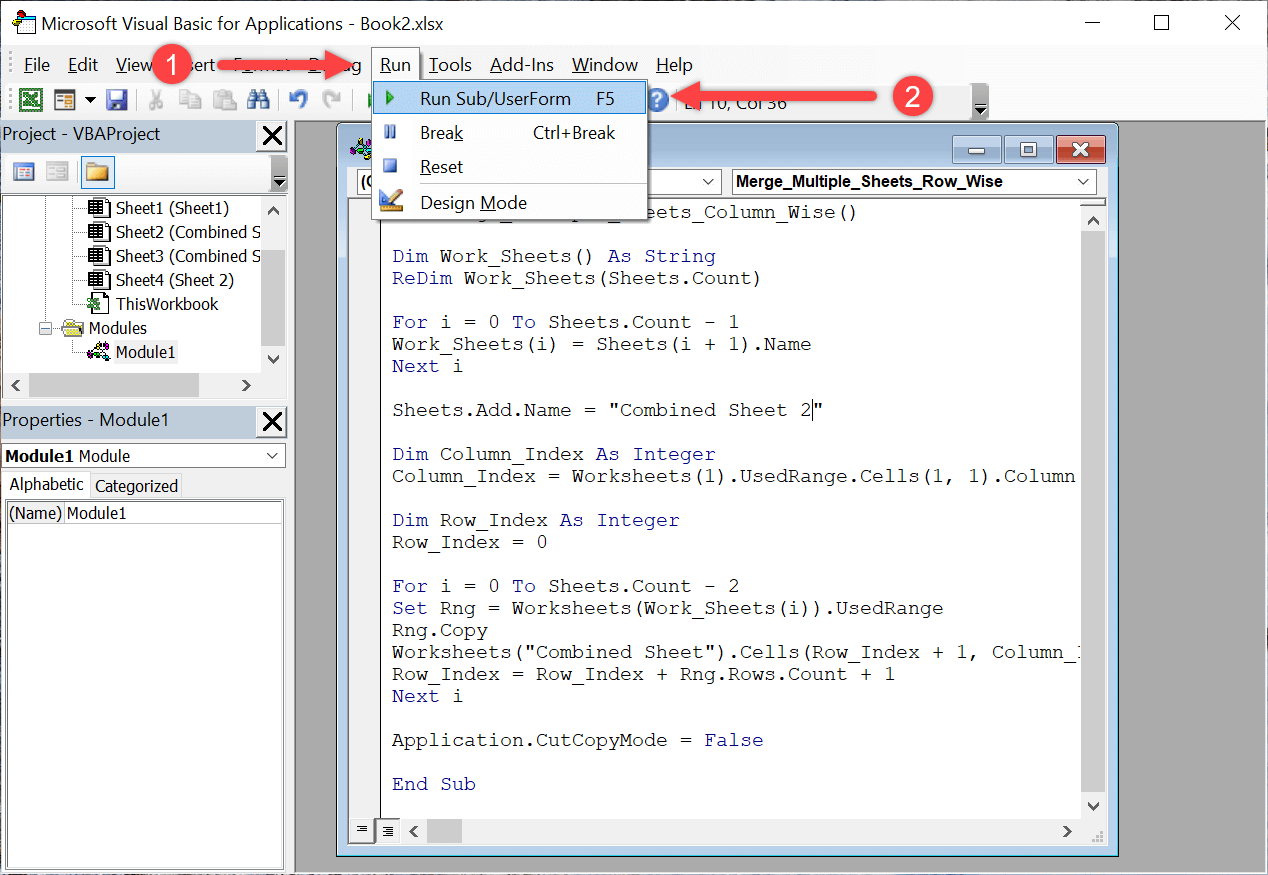Click the View Microsoft Excel toolbar icon
The image size is (1268, 875).
click(x=32, y=99)
